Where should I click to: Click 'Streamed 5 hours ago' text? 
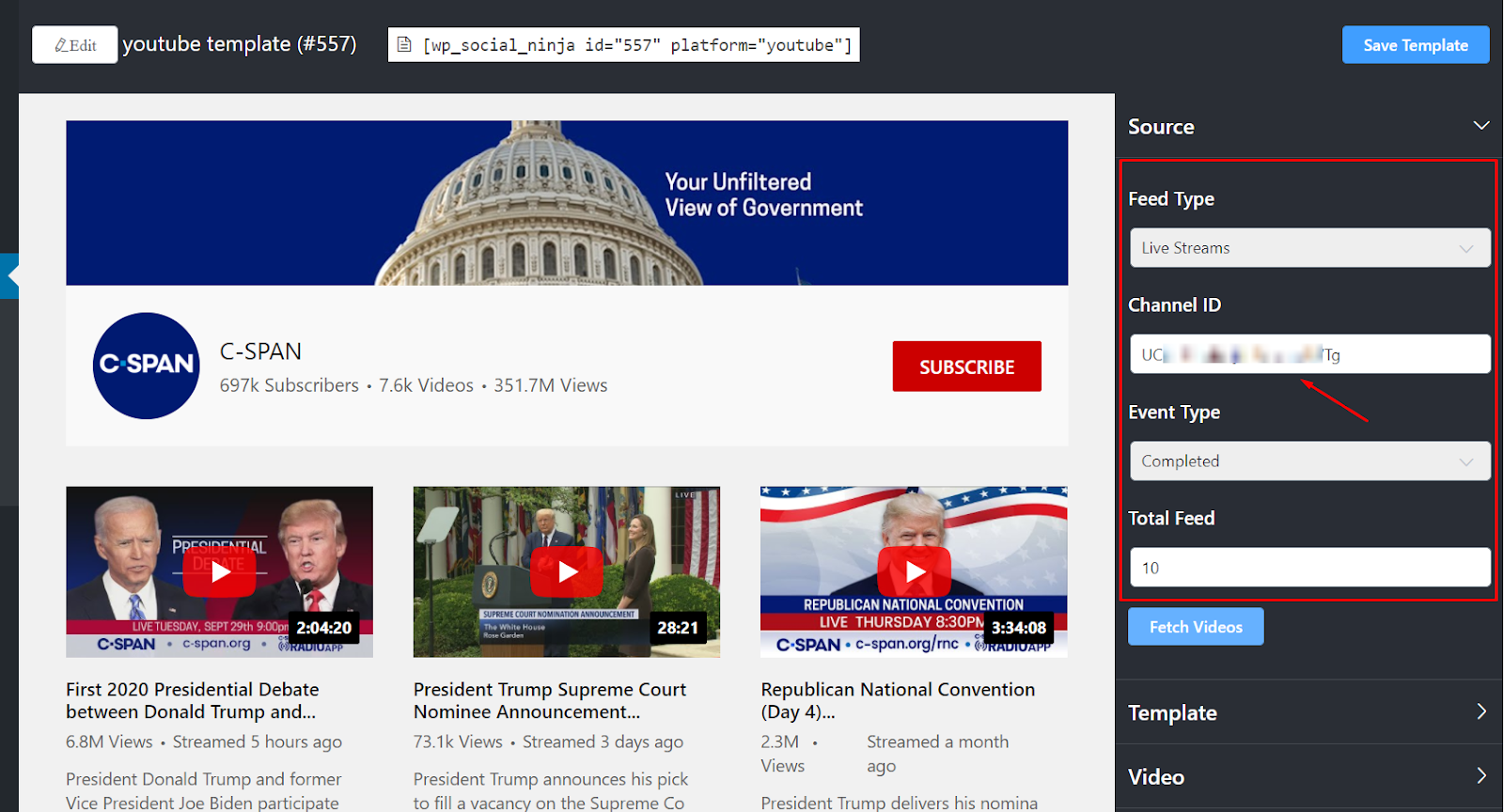point(258,742)
